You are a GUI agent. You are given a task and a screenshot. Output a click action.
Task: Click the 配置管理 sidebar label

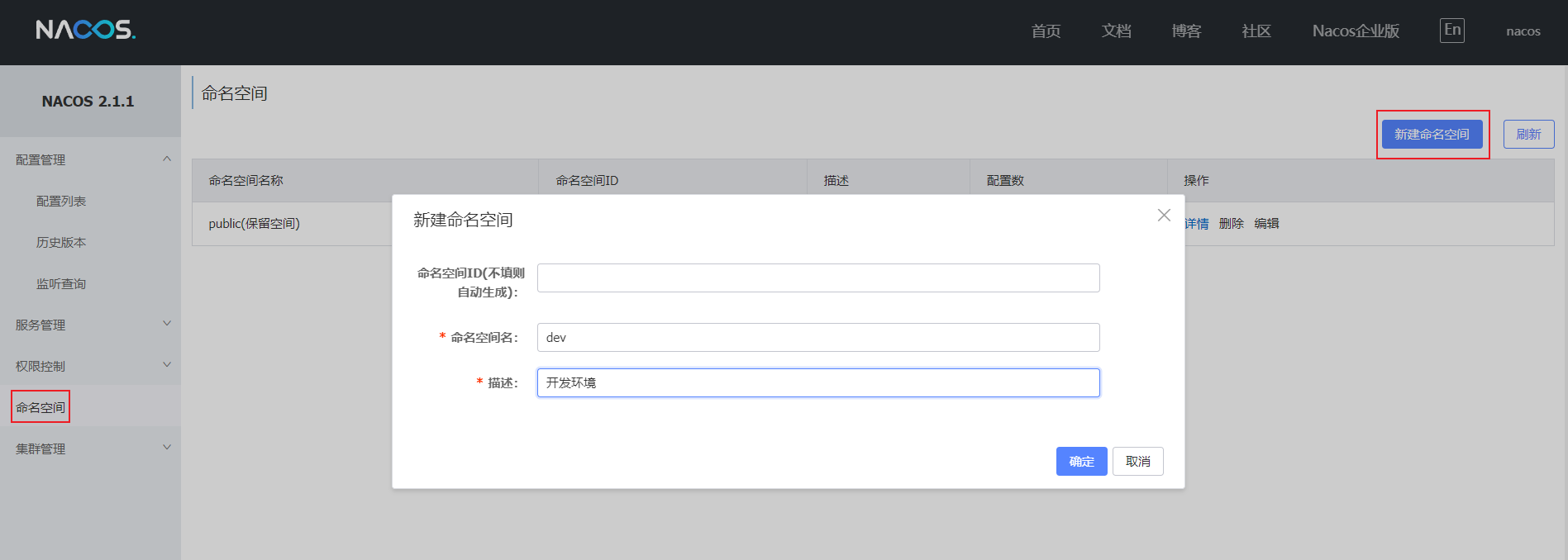(41, 159)
